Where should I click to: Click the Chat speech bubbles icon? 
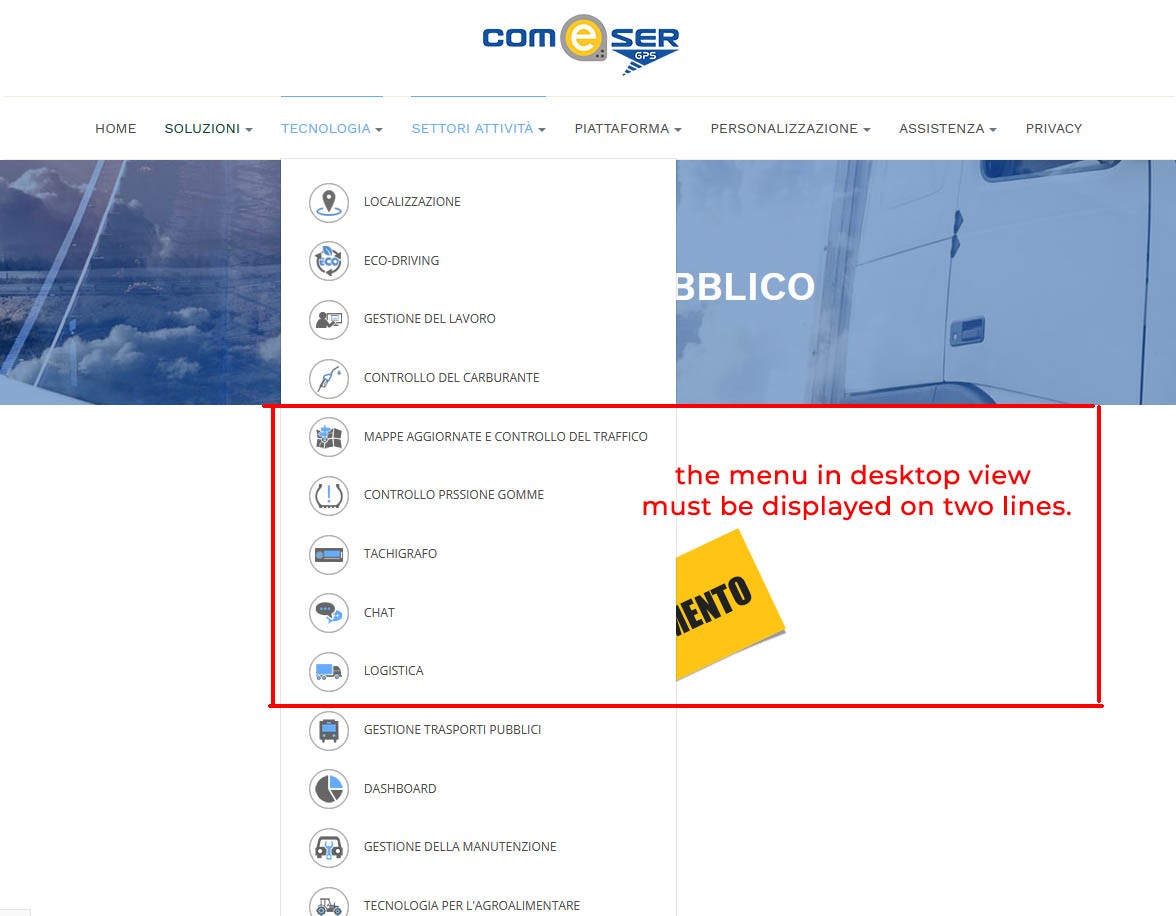(x=328, y=613)
